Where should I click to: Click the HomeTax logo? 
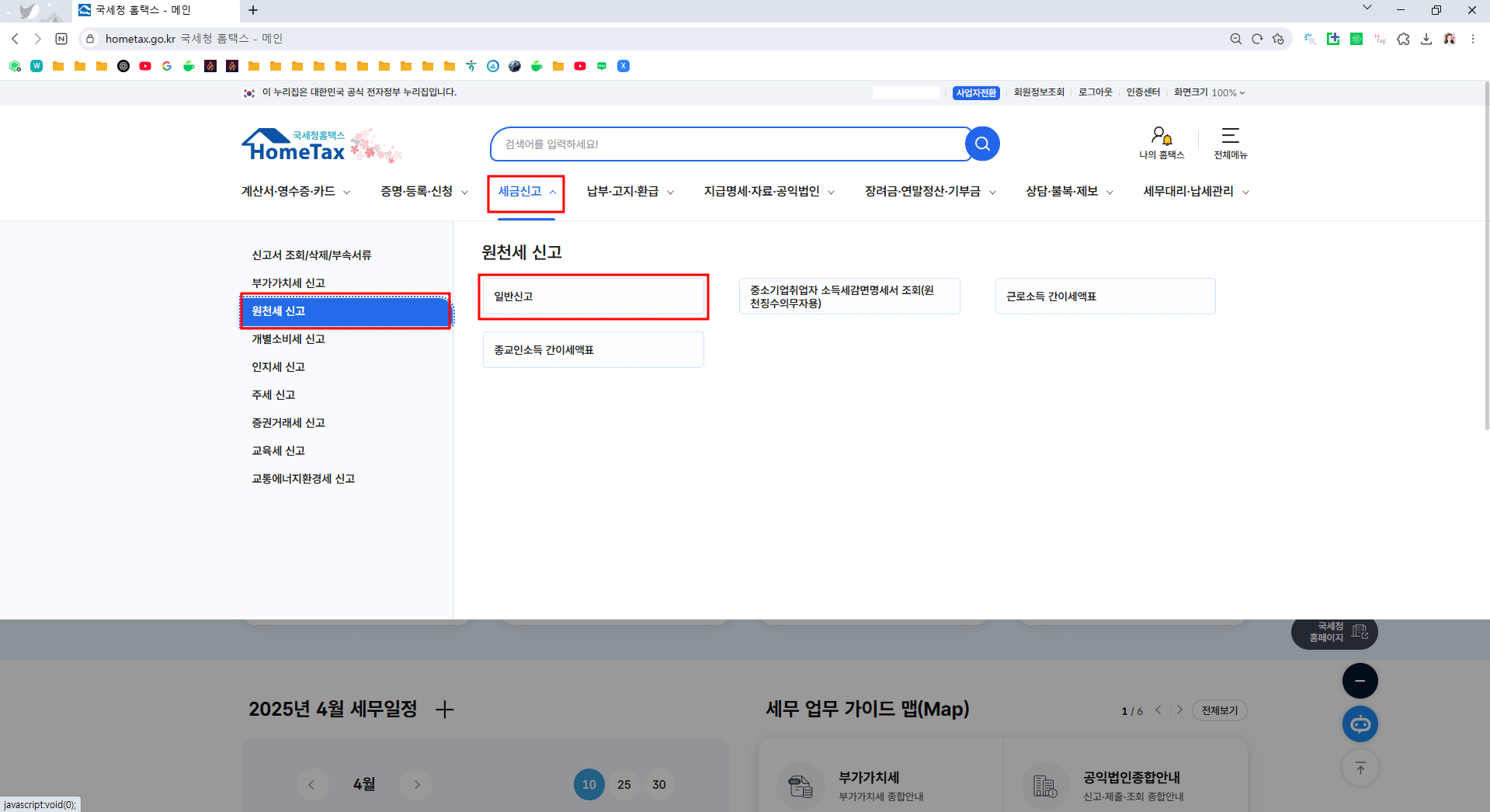(x=295, y=145)
